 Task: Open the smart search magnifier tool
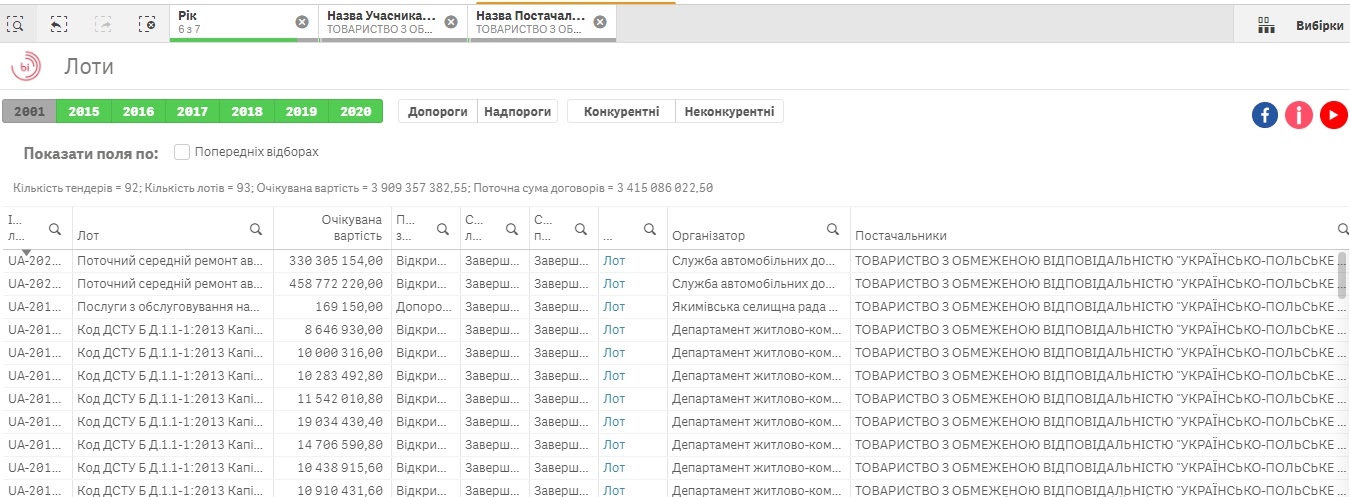point(17,22)
